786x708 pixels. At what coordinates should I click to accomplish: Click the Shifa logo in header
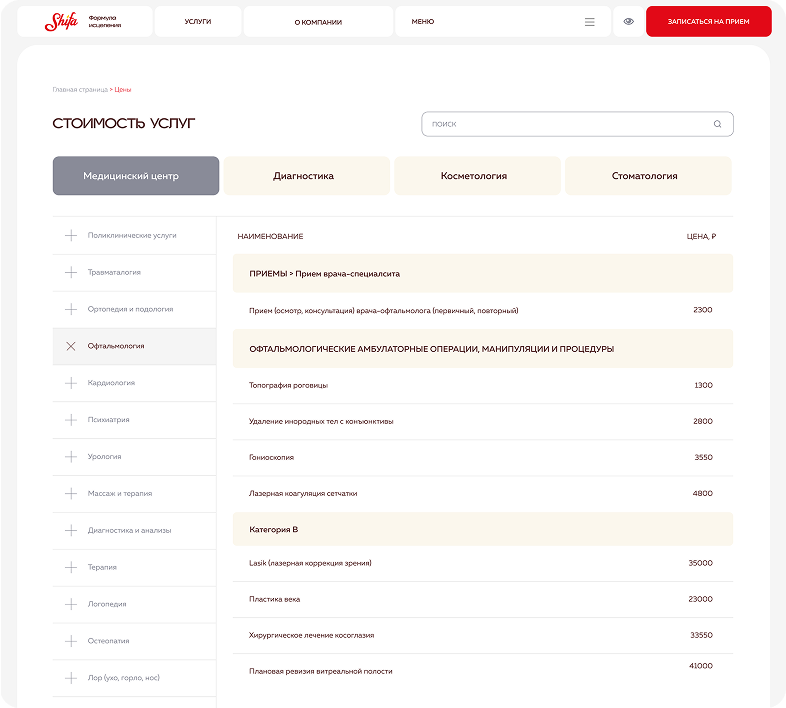62,21
